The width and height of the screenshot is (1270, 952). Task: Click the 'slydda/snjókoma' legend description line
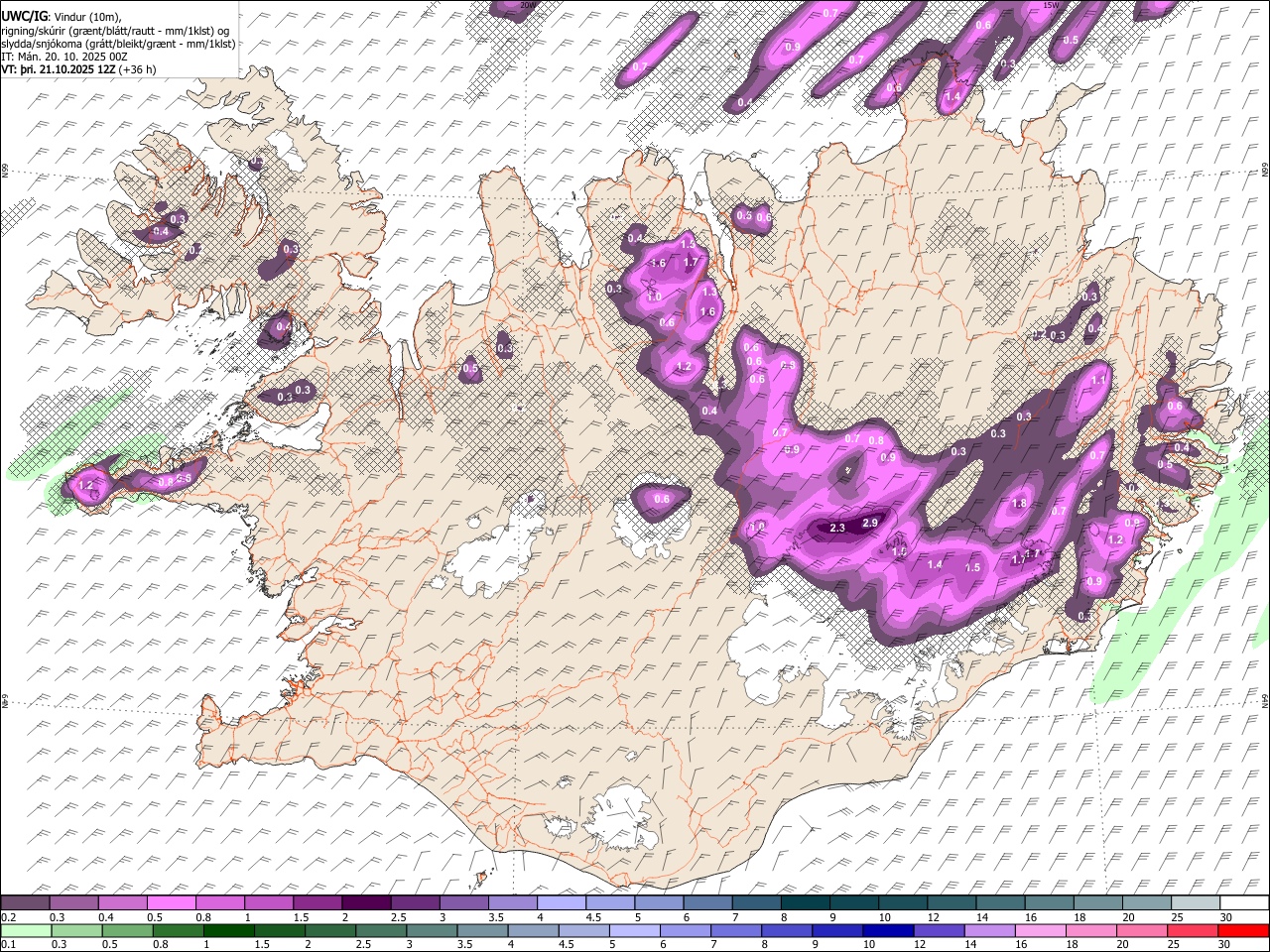118,44
